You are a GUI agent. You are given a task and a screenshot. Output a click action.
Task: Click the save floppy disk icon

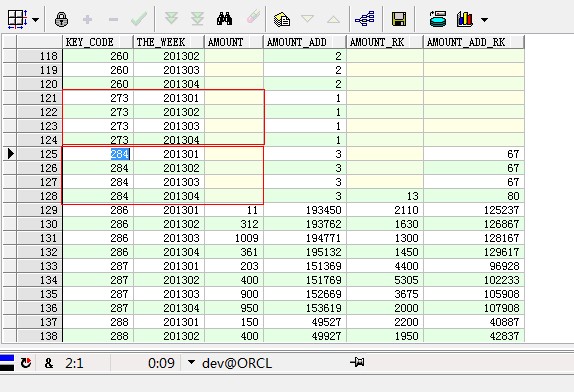click(399, 19)
